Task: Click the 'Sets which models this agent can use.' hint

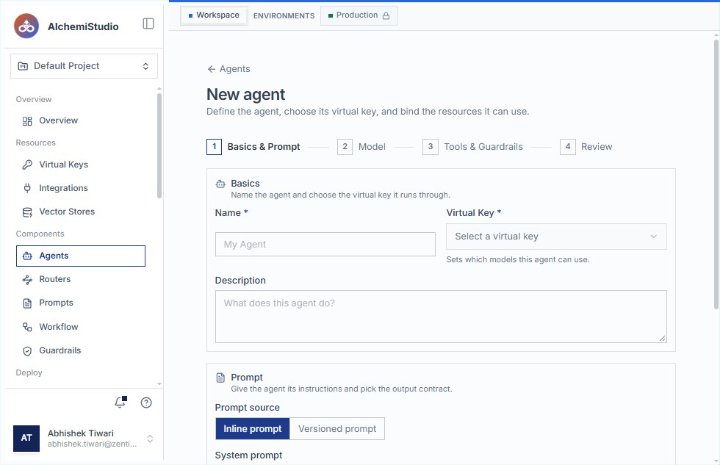Action: coord(518,259)
